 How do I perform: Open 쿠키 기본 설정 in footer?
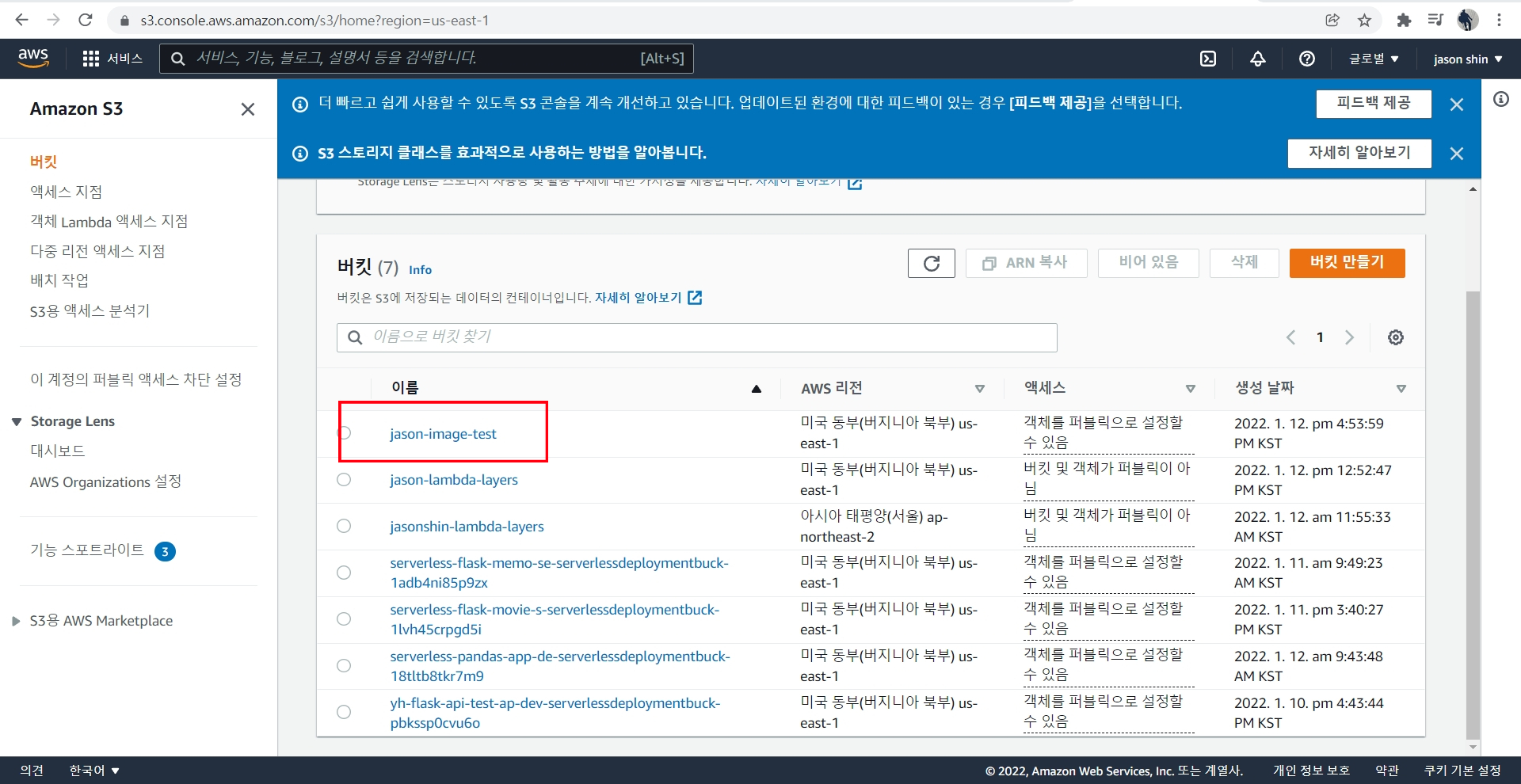[1462, 771]
